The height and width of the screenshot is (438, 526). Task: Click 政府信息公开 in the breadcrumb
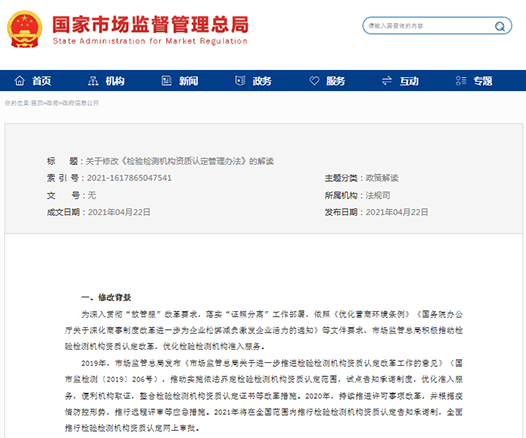[x=81, y=103]
